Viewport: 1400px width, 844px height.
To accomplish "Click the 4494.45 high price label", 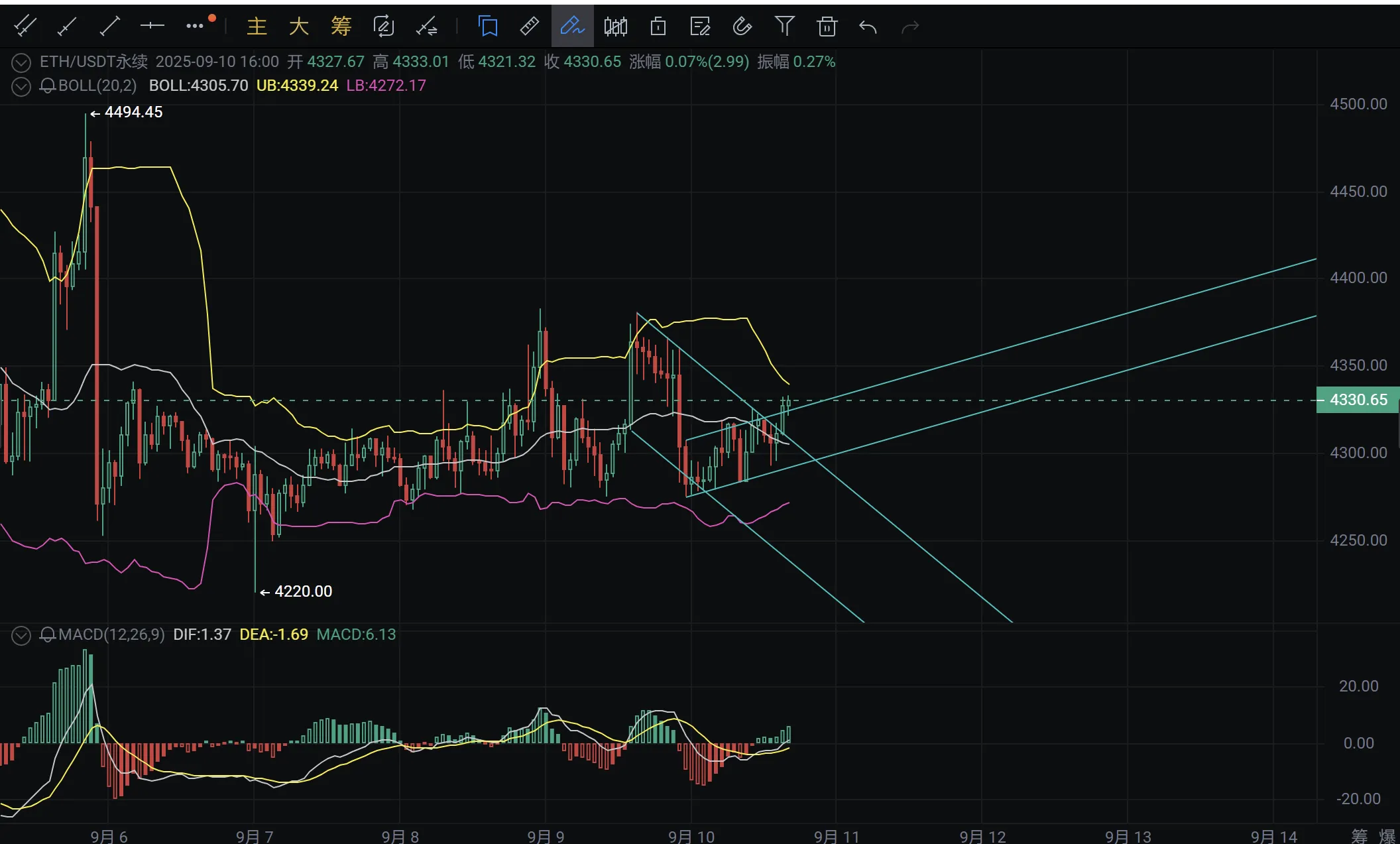I will pos(133,112).
